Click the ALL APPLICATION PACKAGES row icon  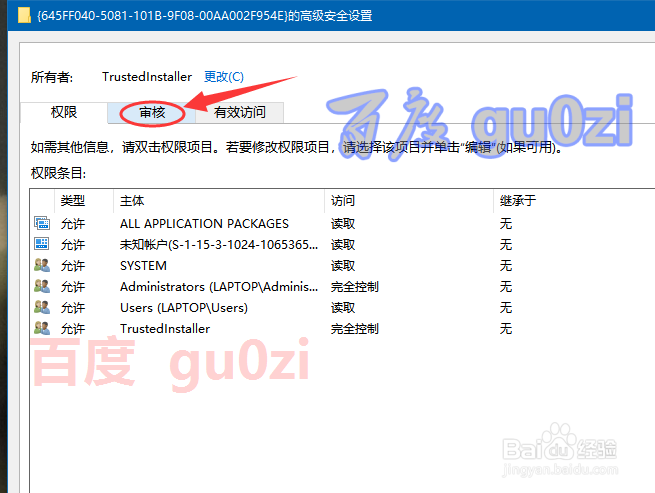pyautogui.click(x=42, y=224)
